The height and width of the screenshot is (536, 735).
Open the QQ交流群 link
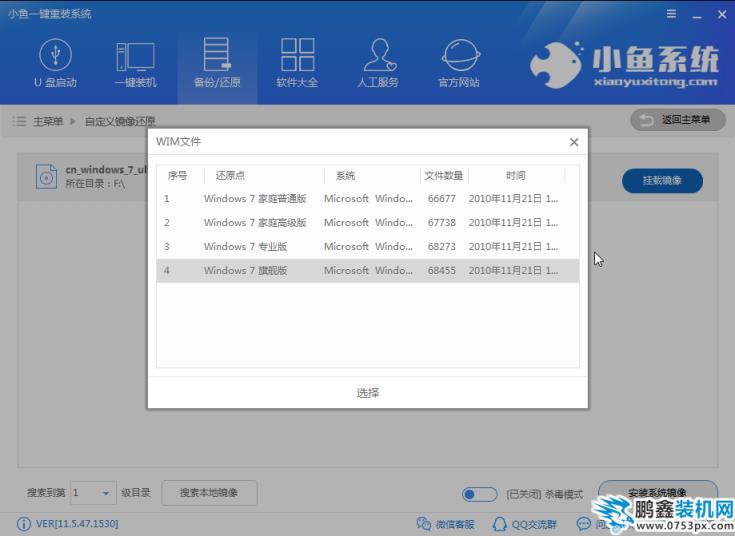point(525,524)
